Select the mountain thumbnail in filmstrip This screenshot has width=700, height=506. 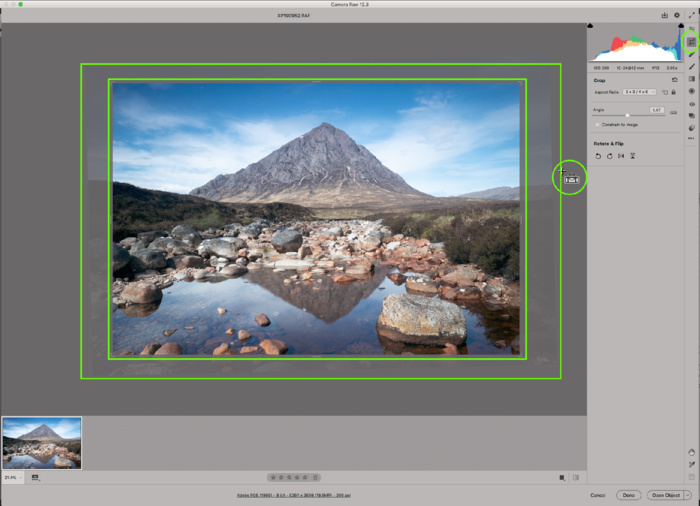pos(42,442)
